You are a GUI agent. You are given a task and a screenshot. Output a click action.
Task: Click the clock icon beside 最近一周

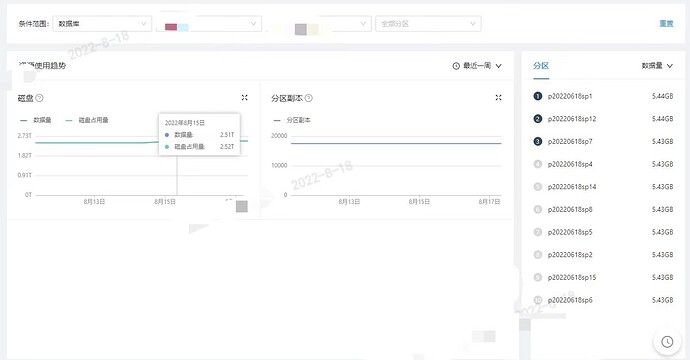tap(456, 66)
